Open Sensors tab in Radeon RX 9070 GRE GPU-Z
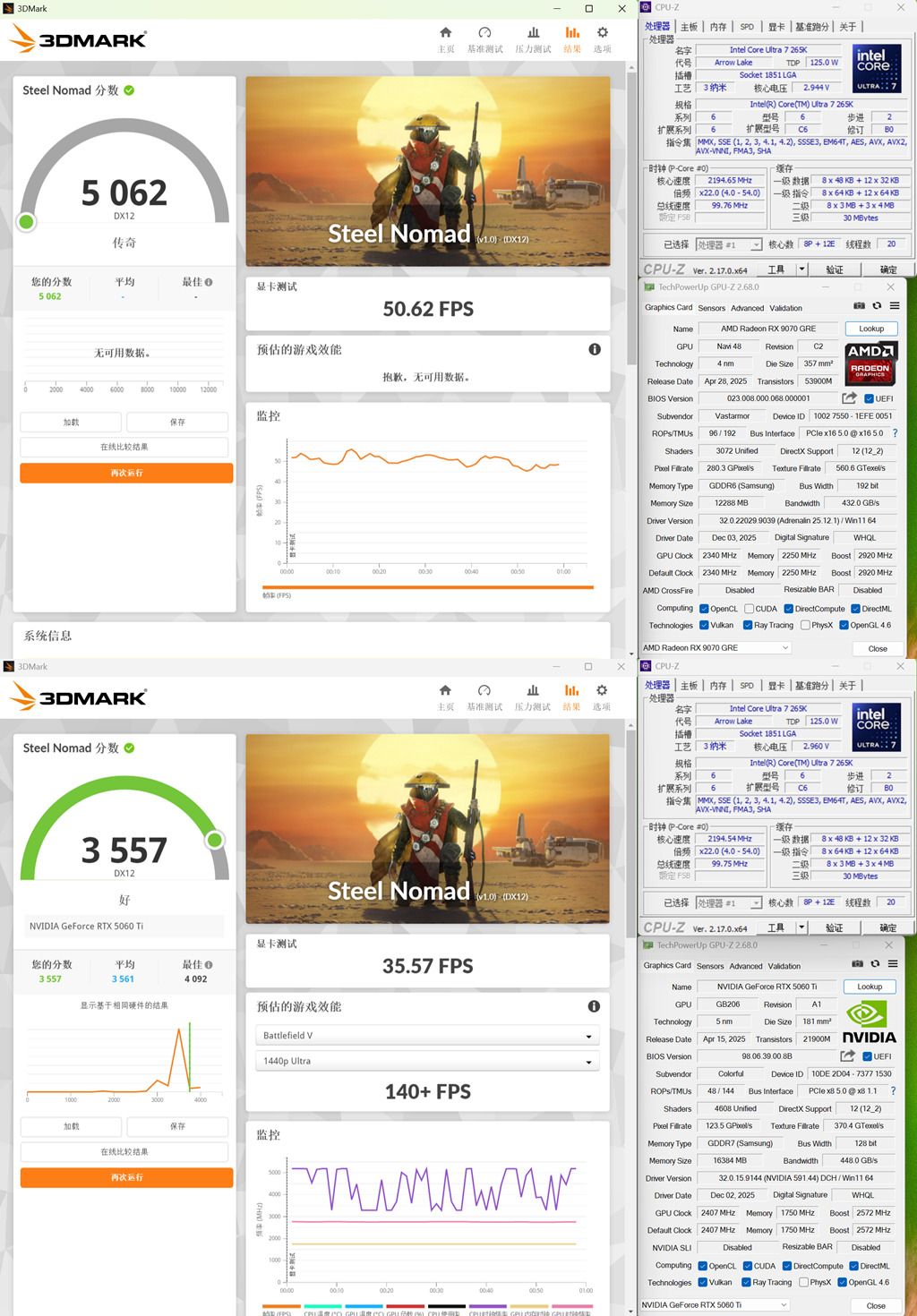 coord(712,308)
